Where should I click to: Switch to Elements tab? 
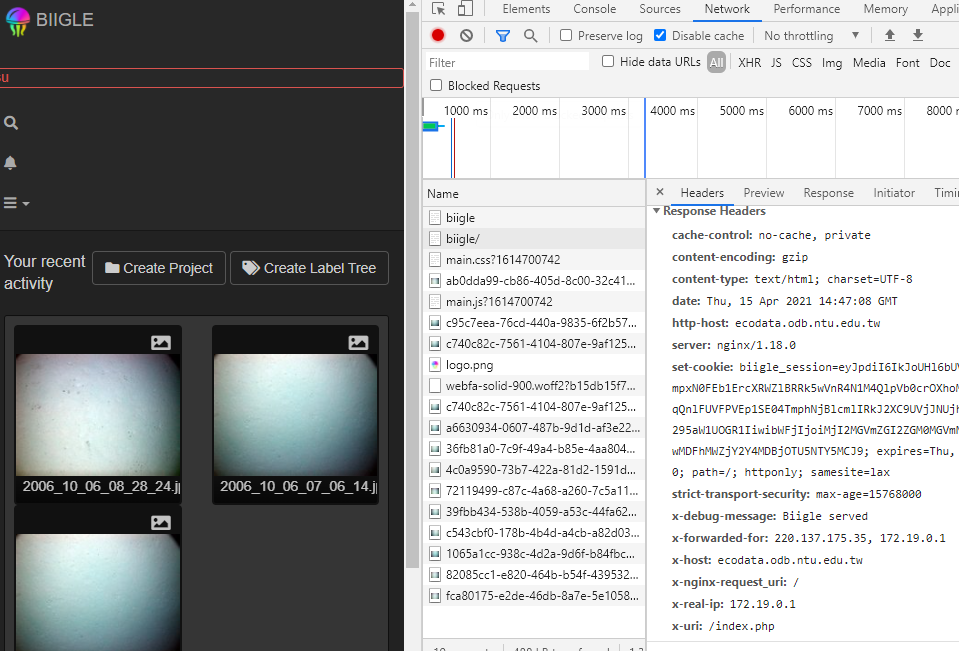[x=526, y=9]
